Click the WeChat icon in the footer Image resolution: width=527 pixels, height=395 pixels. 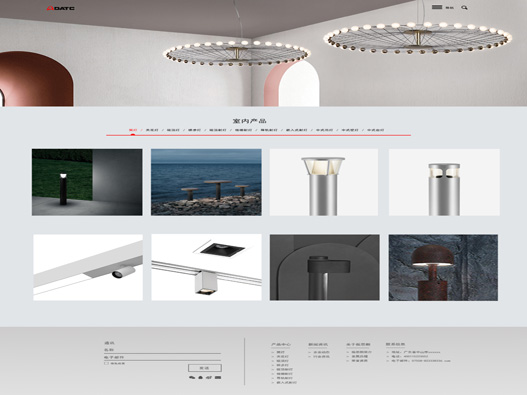[x=192, y=378]
